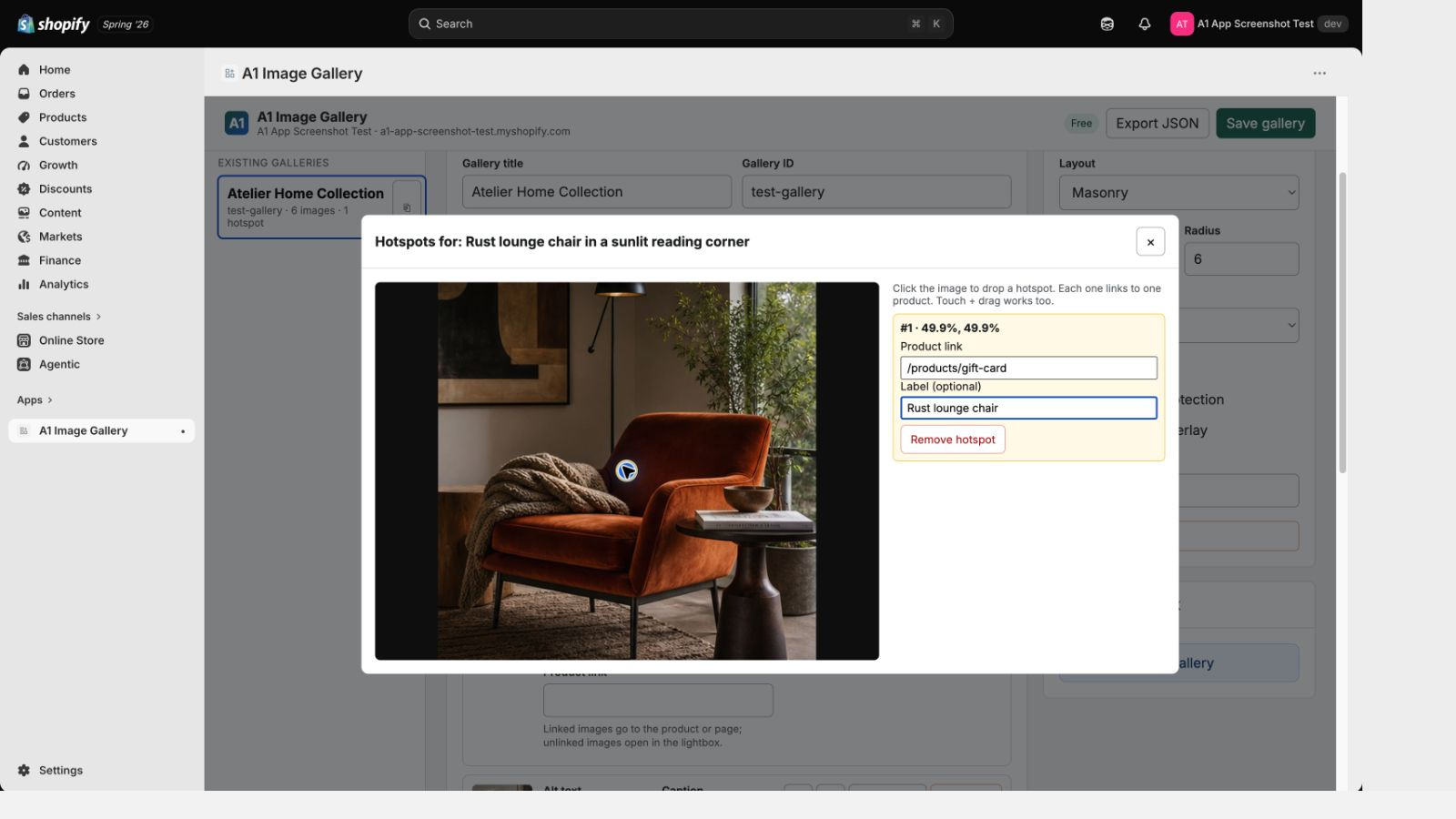This screenshot has height=819, width=1456.
Task: Click the hotspot marker on the chair image
Action: coord(626,470)
